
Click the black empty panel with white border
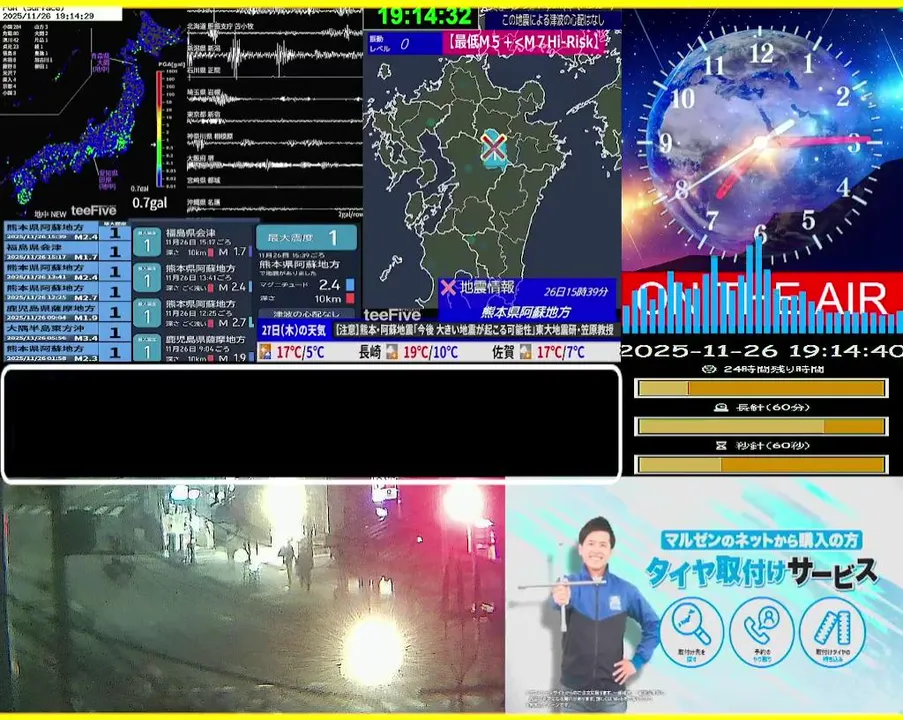click(311, 423)
